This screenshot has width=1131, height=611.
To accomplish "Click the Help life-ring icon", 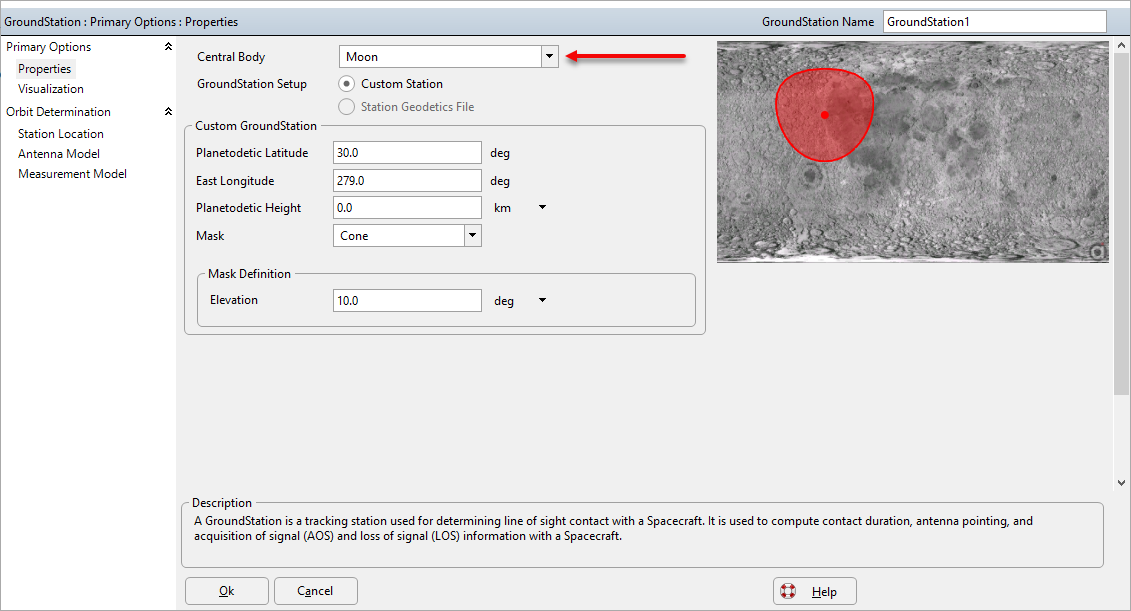I will [x=789, y=590].
